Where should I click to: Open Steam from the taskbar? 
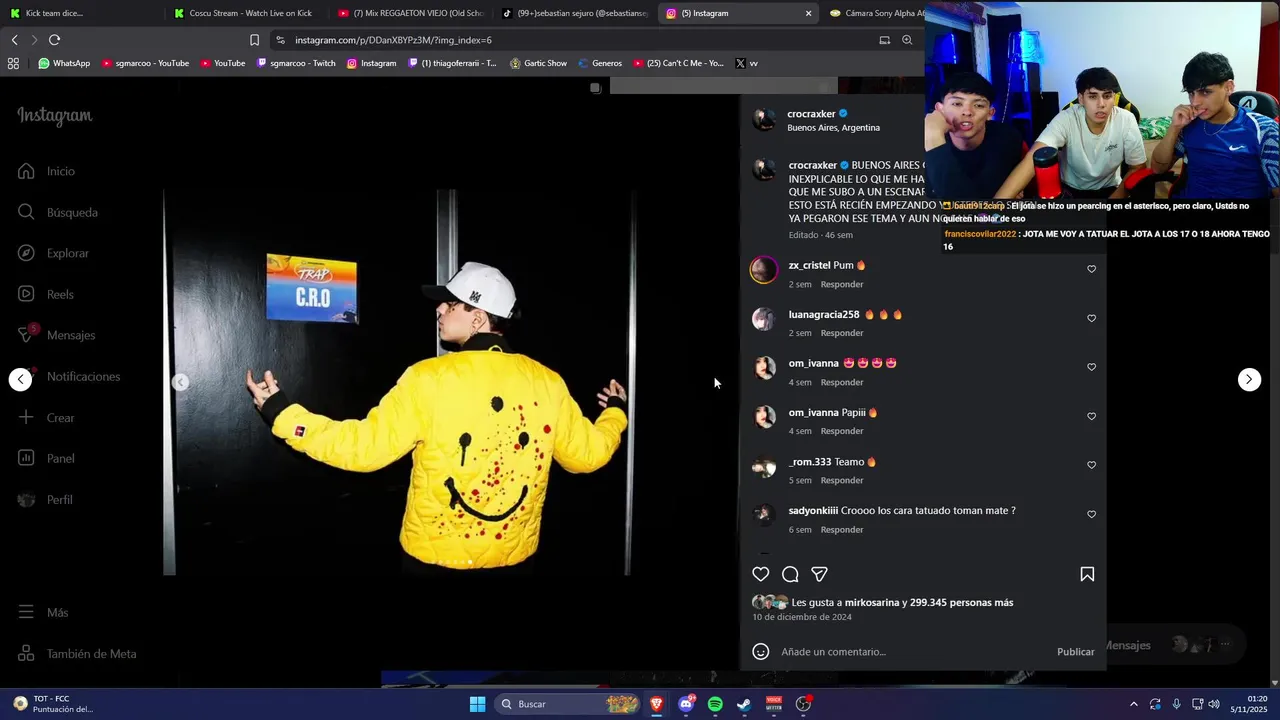point(744,704)
